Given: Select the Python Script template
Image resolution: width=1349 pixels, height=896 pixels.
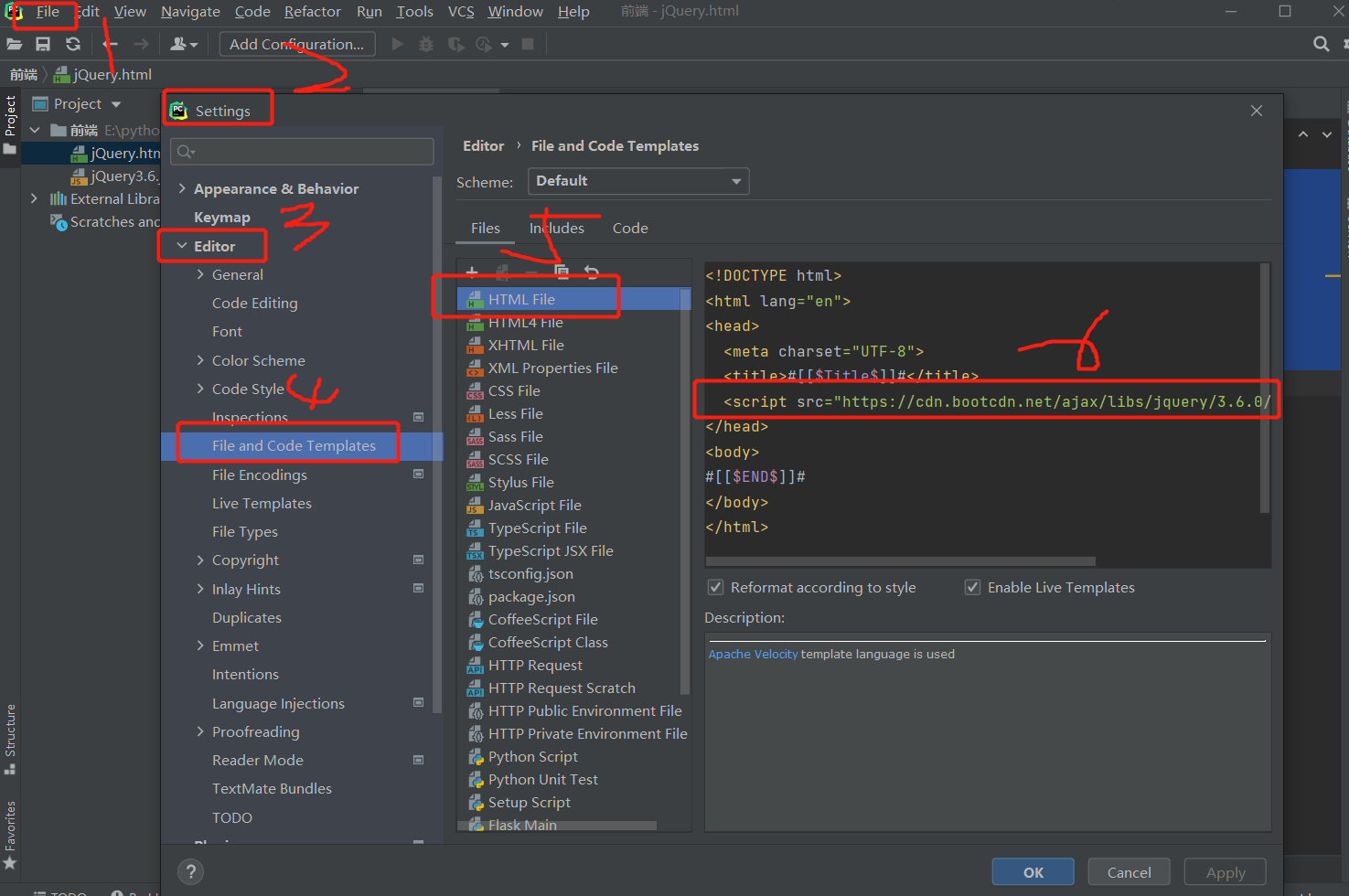Looking at the screenshot, I should (532, 757).
